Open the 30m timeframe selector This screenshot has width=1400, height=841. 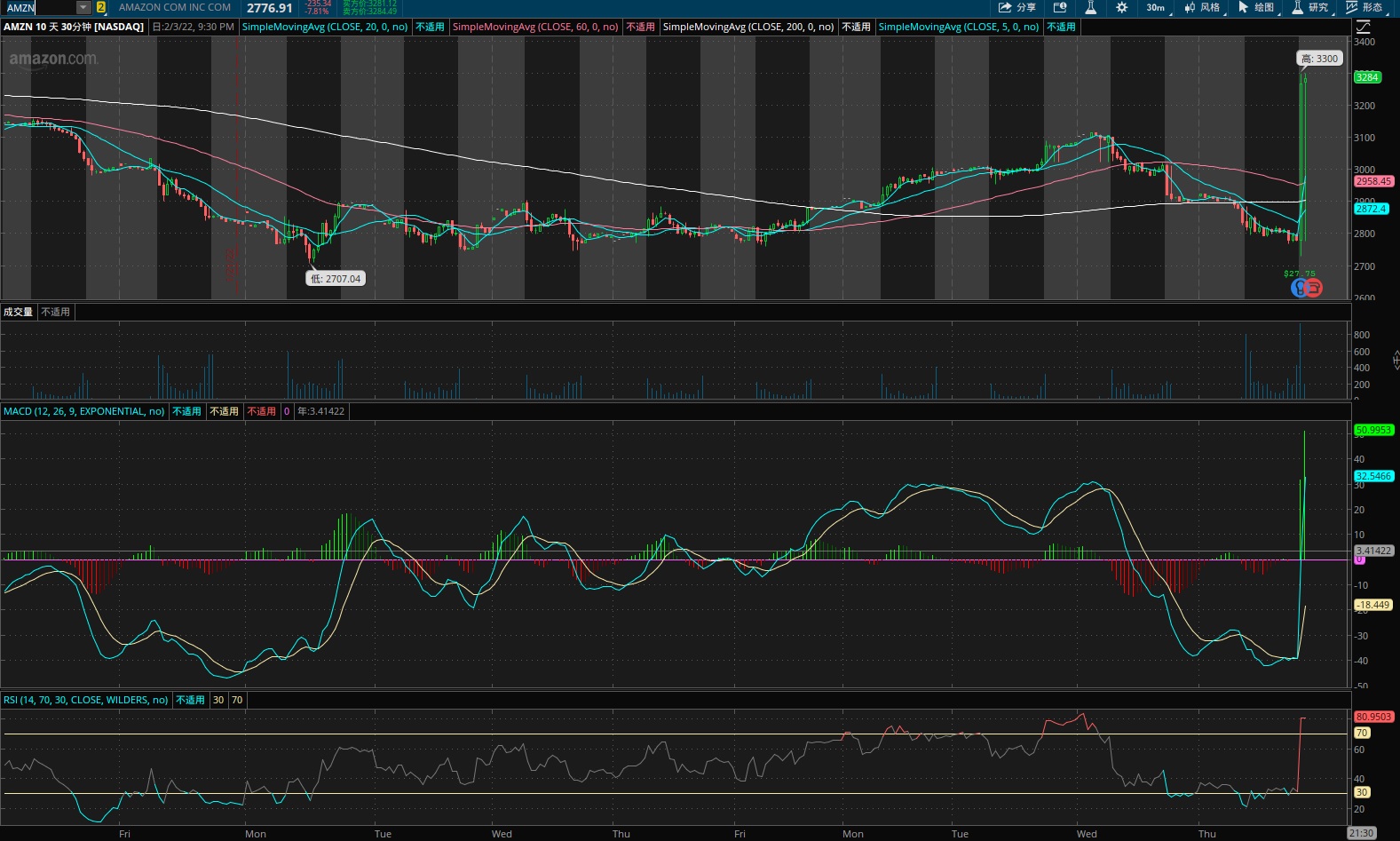pos(1158,7)
